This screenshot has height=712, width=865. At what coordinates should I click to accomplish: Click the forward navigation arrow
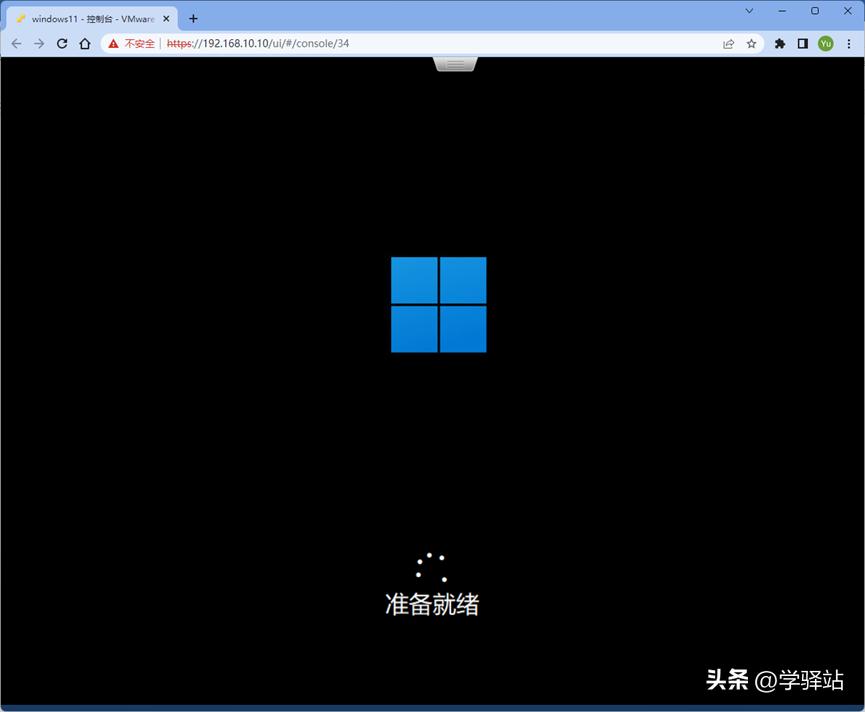(39, 43)
